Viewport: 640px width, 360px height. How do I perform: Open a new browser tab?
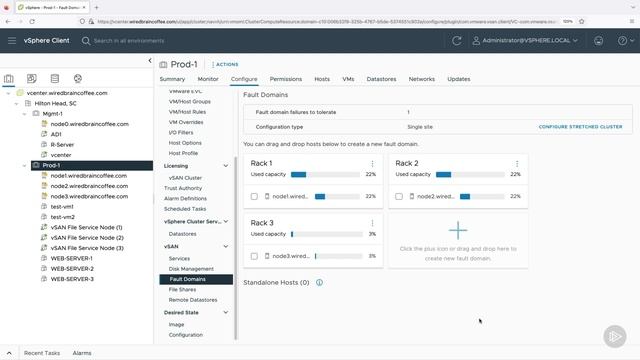point(96,7)
